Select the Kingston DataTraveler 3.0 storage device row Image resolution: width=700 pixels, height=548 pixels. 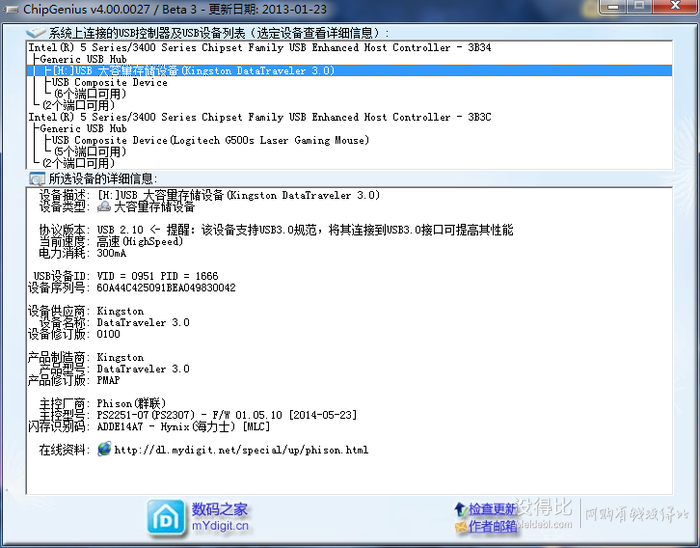tap(350, 71)
